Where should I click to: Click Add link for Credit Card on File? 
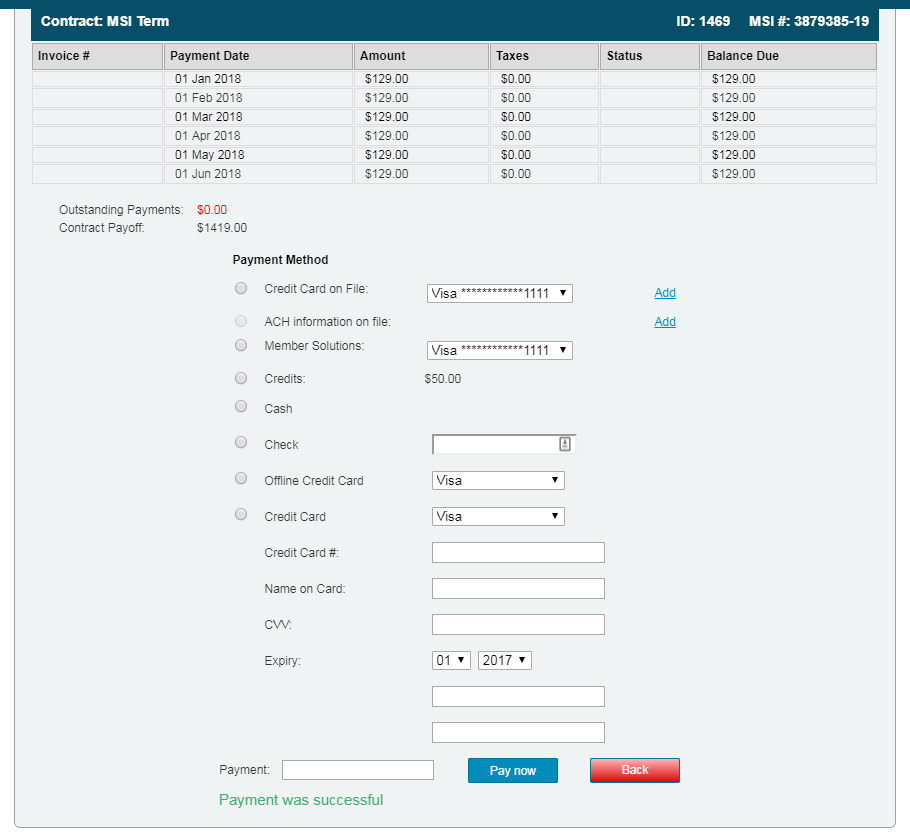point(665,293)
